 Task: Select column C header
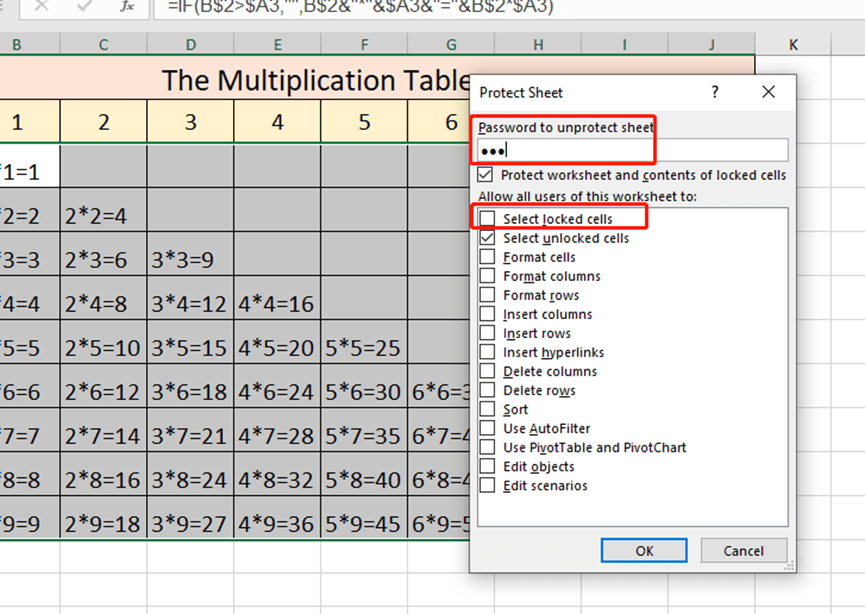(103, 44)
